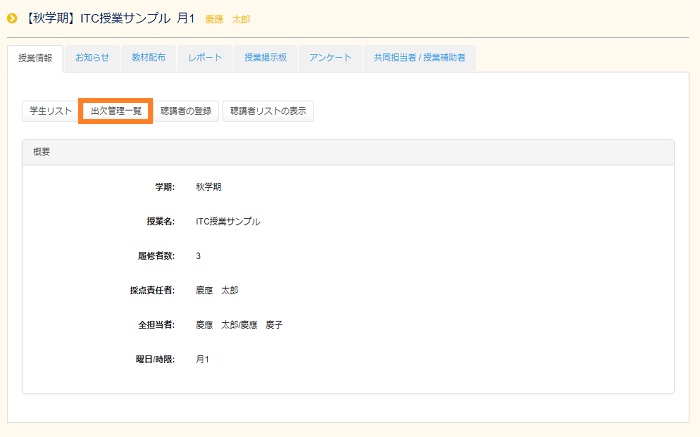
Task: Click the course title 【秋学期】ITC授業サンプル 月1
Action: 110,19
